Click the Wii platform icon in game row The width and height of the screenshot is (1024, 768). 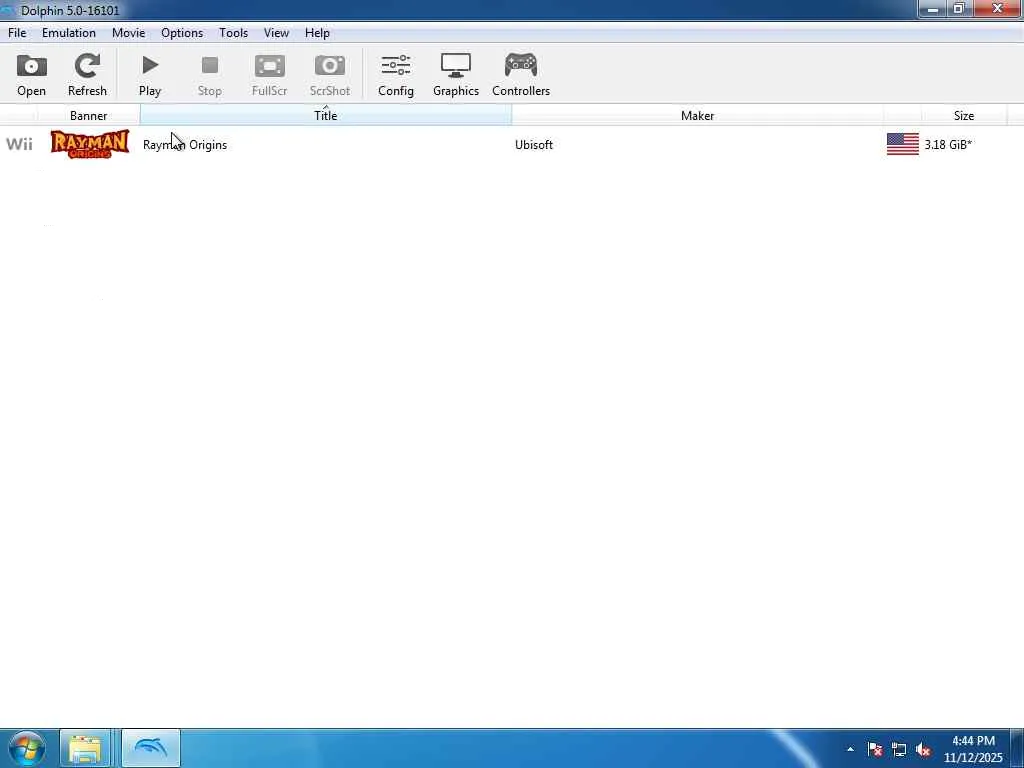click(19, 144)
